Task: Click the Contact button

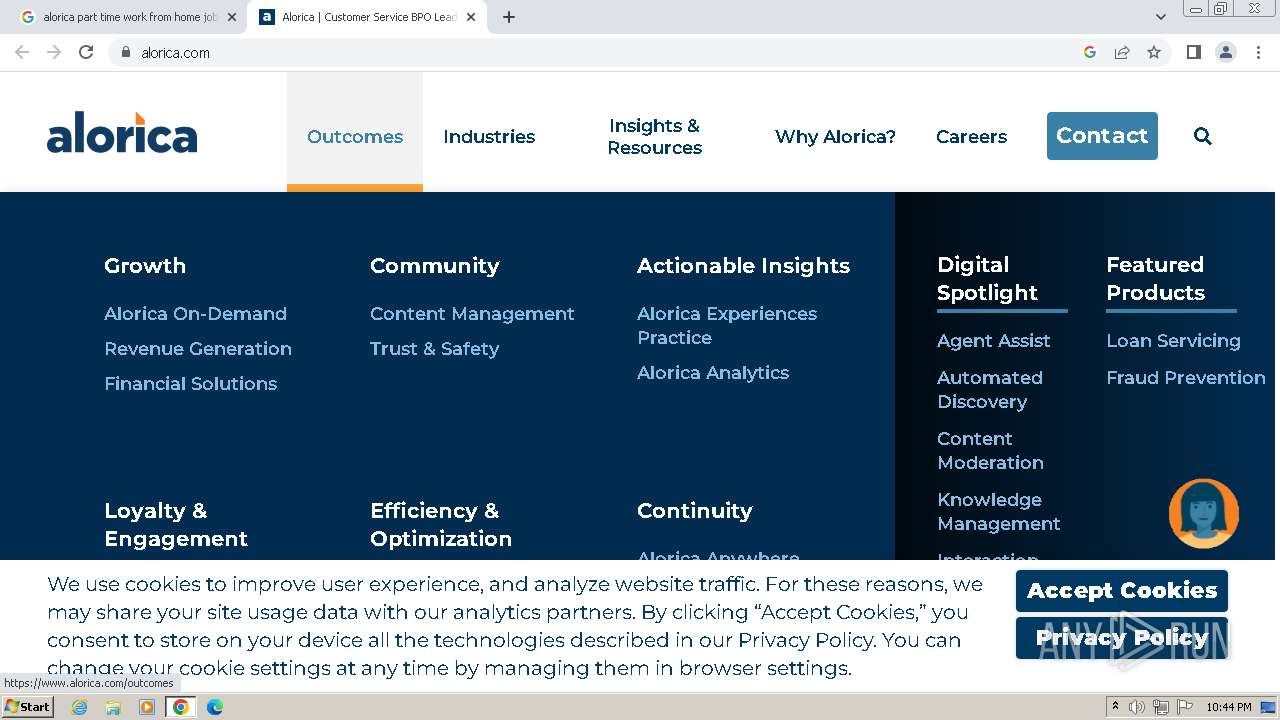Action: click(x=1102, y=136)
